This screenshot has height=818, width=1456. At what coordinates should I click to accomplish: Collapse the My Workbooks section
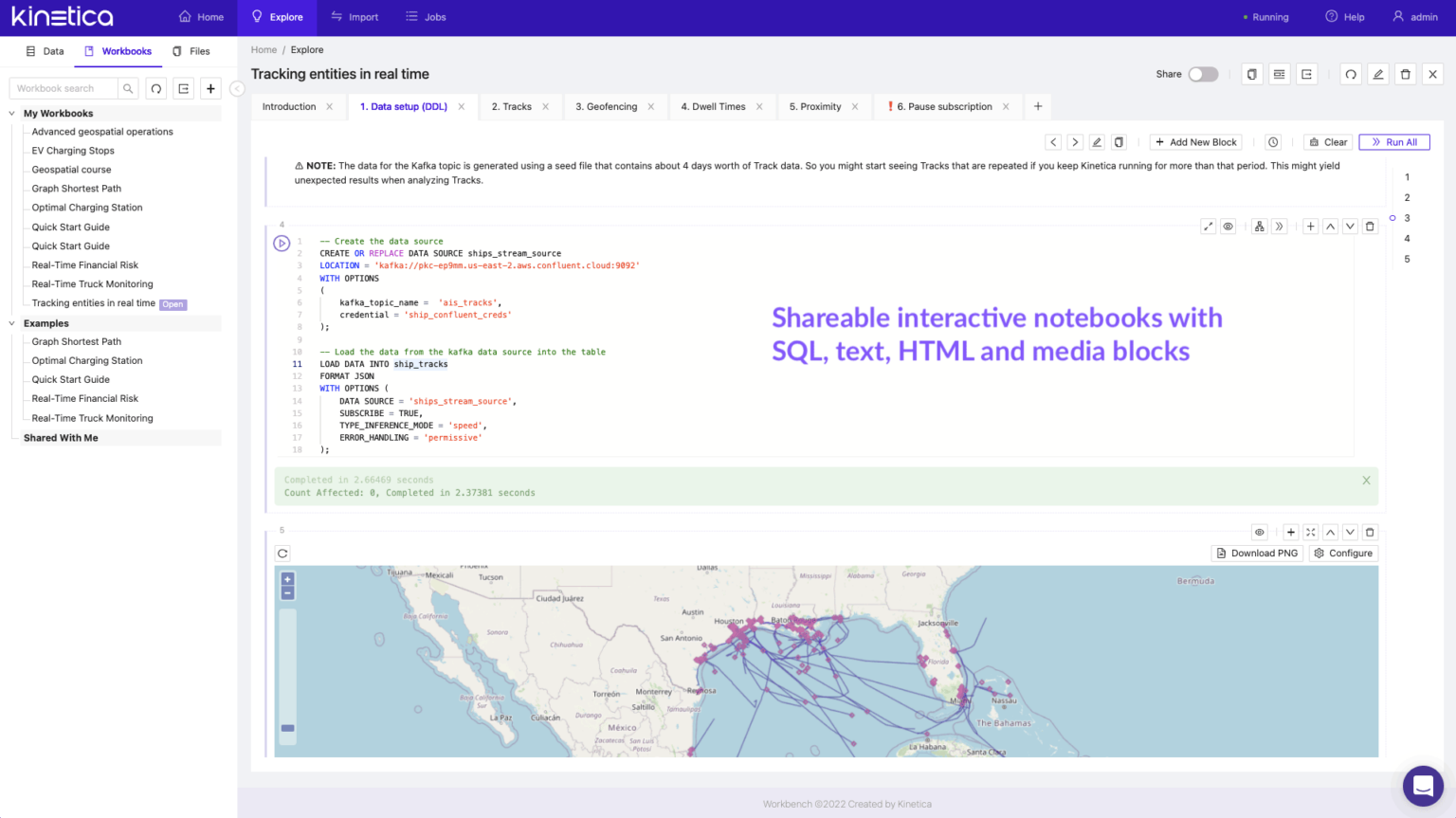(9, 113)
